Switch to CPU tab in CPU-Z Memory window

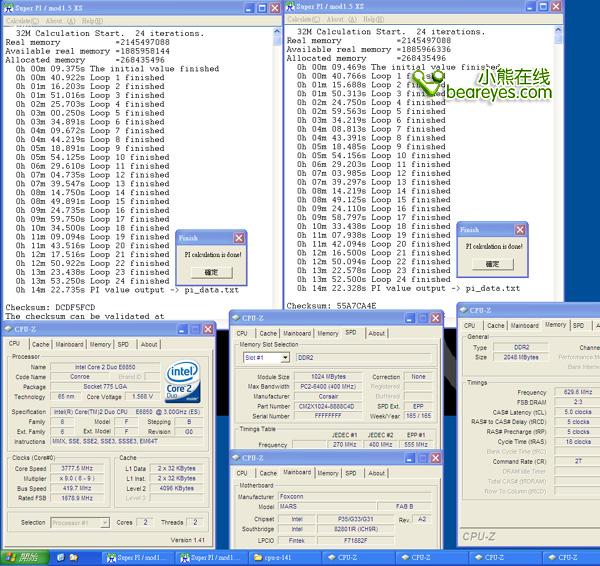coord(470,325)
